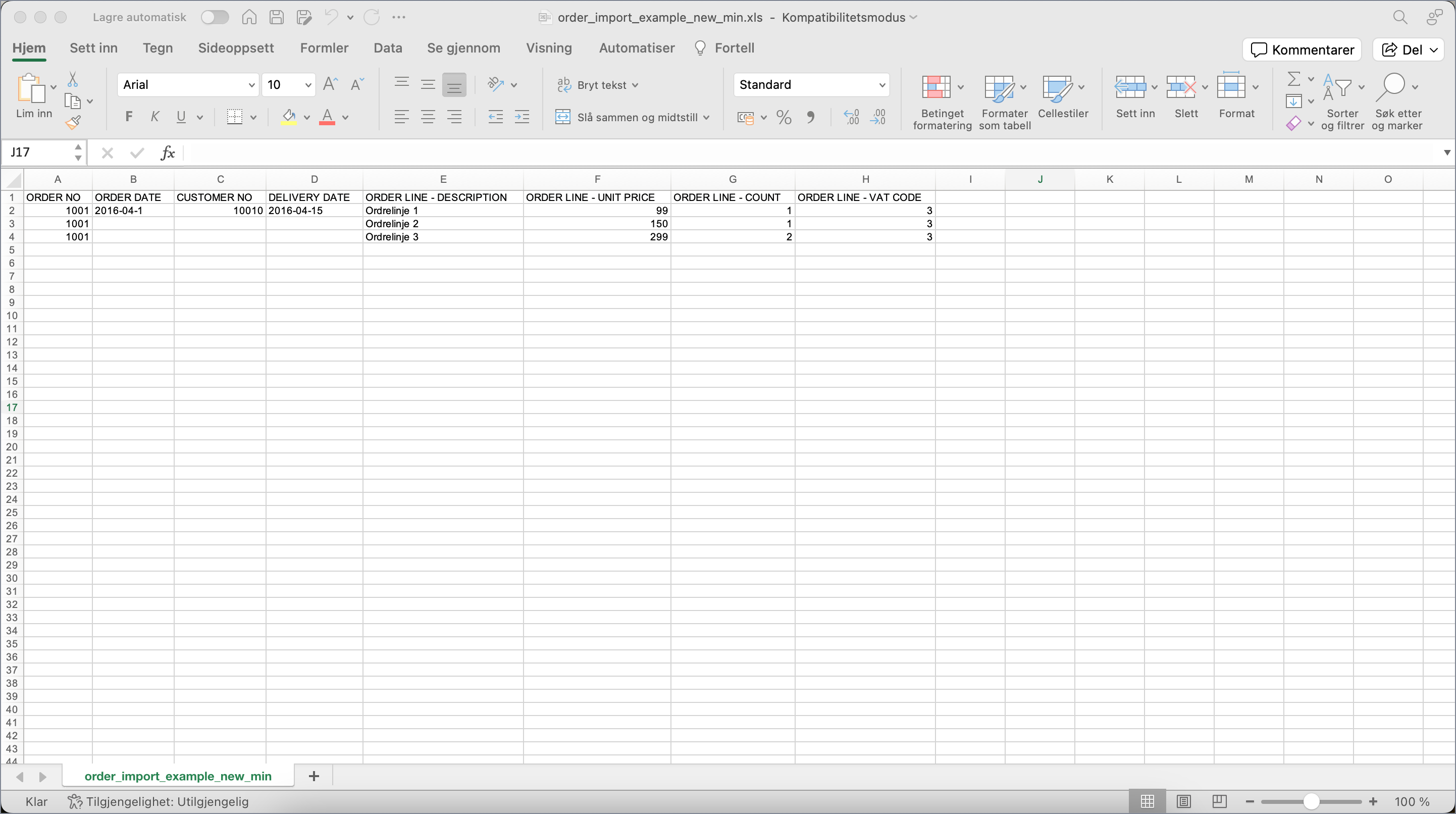Click the Del share button
This screenshot has height=814, width=1456.
(x=1402, y=50)
